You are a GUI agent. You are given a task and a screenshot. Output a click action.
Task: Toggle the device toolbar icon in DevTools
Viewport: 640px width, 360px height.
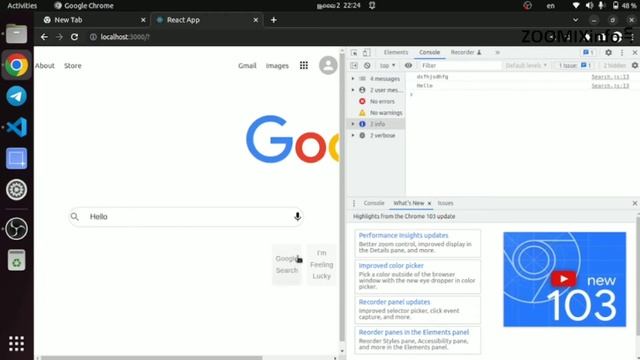point(366,53)
